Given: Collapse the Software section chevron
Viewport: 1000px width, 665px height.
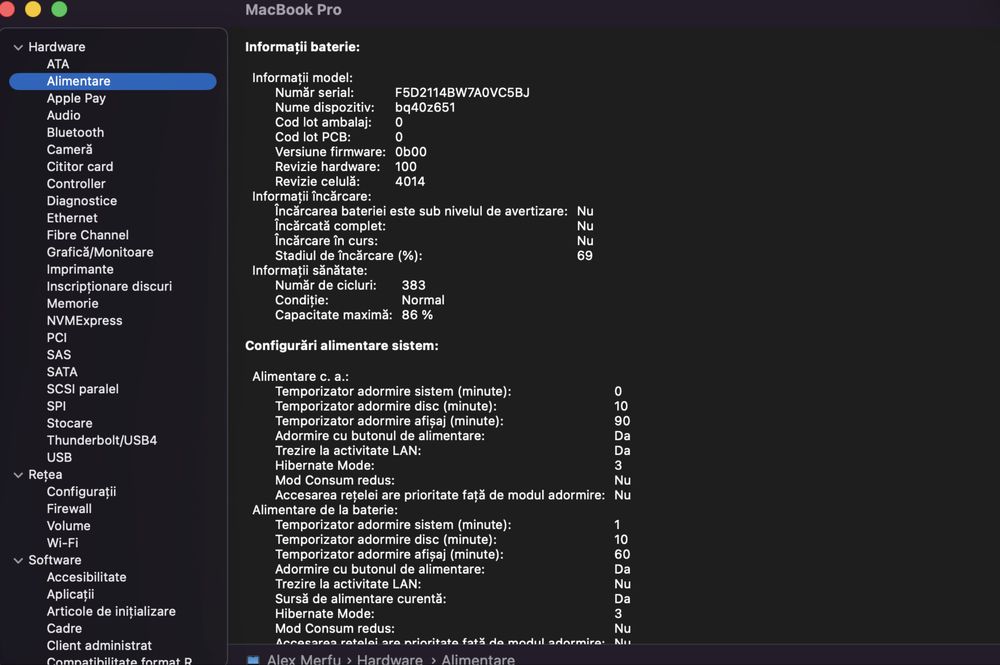Looking at the screenshot, I should 18,560.
